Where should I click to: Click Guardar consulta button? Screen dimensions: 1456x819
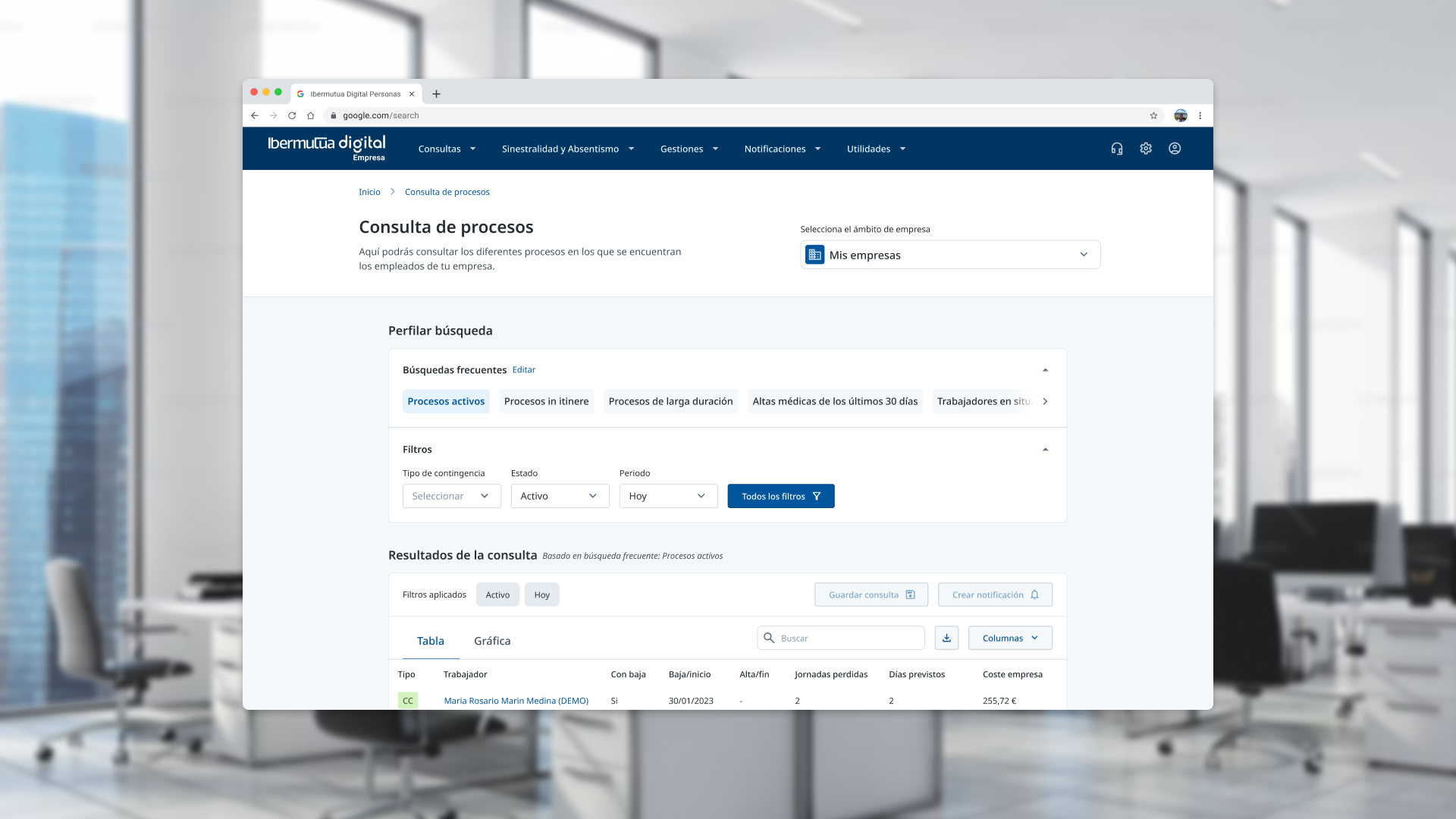[871, 595]
